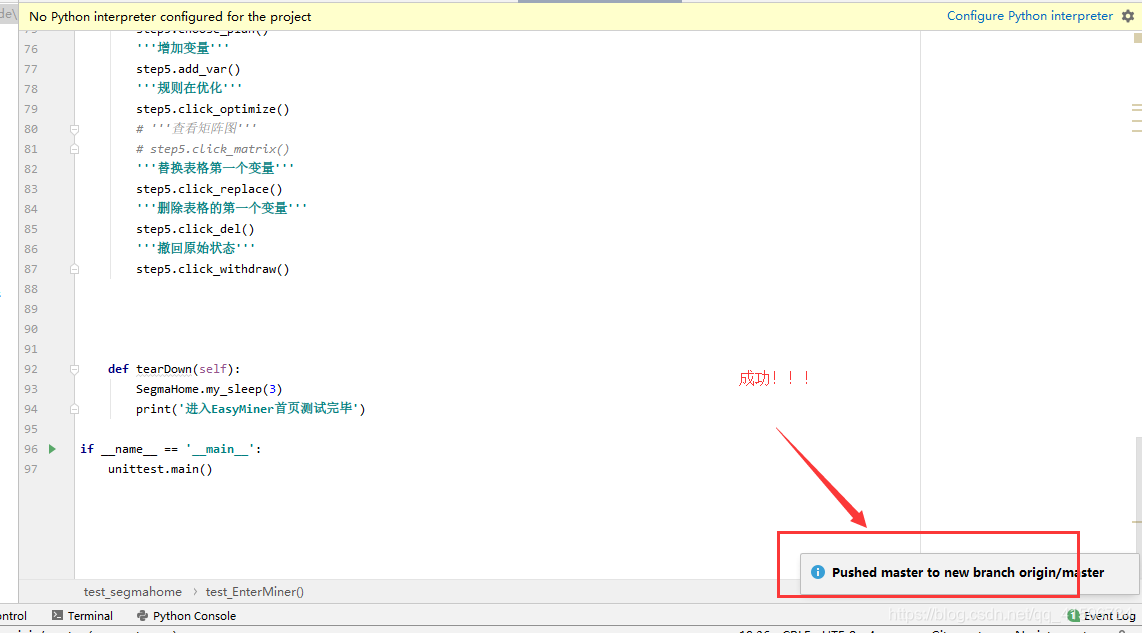Image resolution: width=1142 pixels, height=633 pixels.
Task: Click line number 97 in the gutter
Action: (31, 469)
